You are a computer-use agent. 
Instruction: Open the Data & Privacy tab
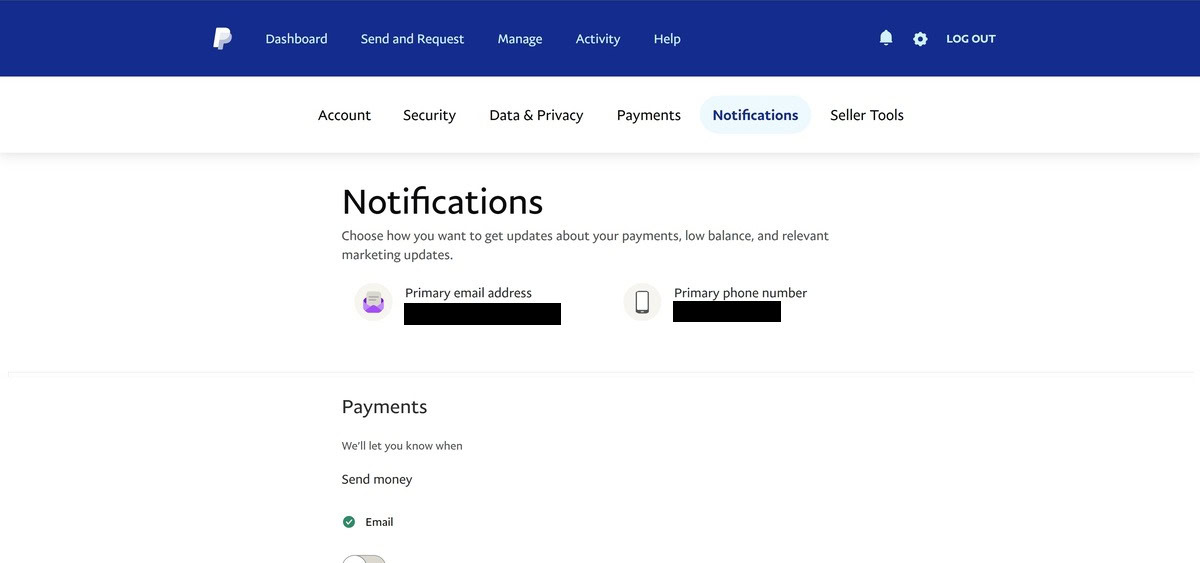coord(536,115)
